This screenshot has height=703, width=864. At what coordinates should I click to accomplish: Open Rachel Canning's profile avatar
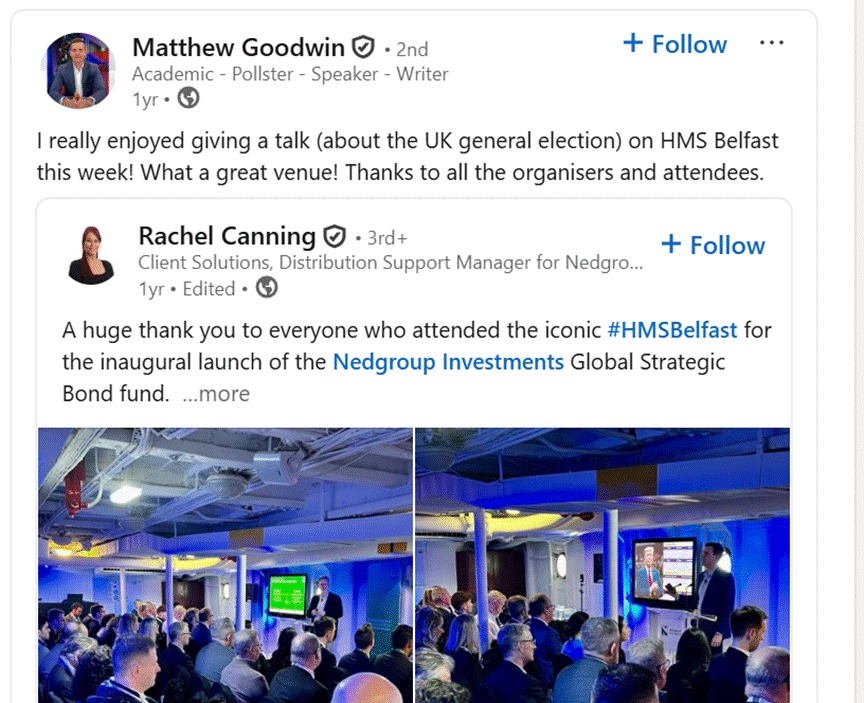pos(91,255)
